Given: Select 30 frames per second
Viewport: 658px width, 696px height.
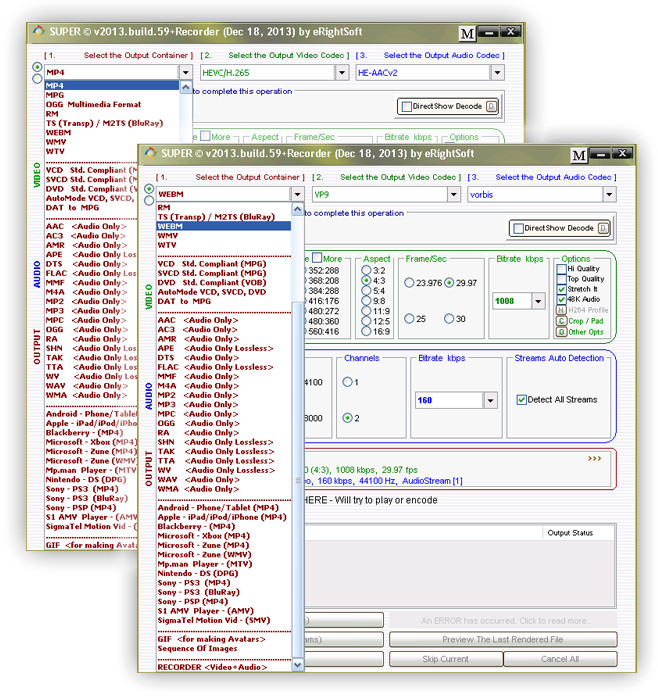Looking at the screenshot, I should point(448,319).
